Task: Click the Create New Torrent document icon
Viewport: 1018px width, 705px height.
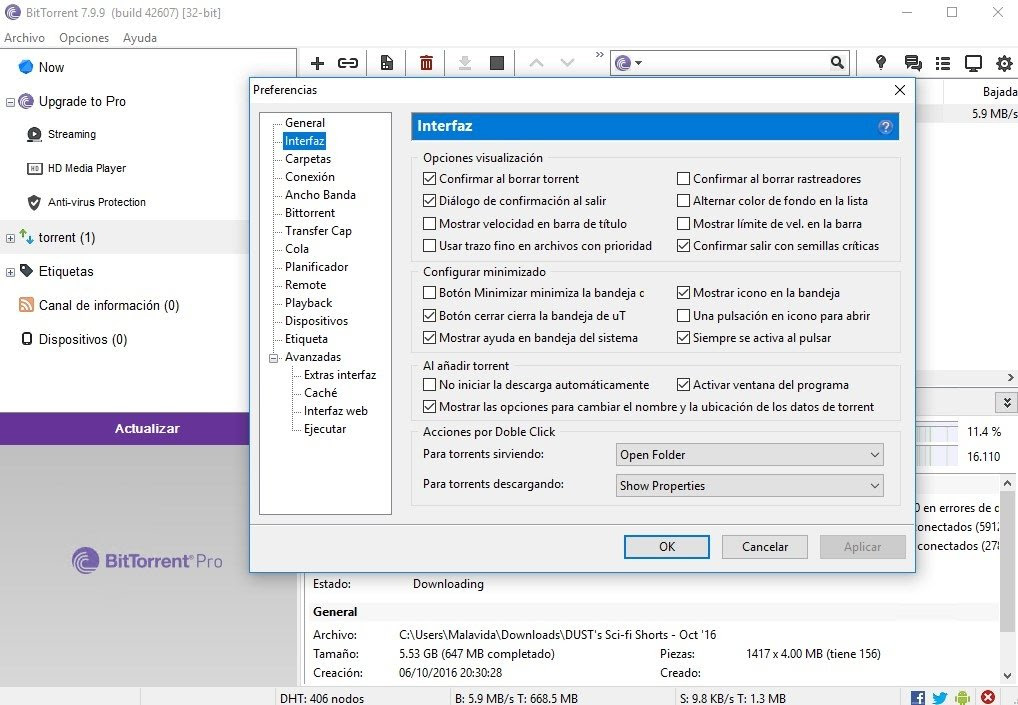Action: (386, 63)
